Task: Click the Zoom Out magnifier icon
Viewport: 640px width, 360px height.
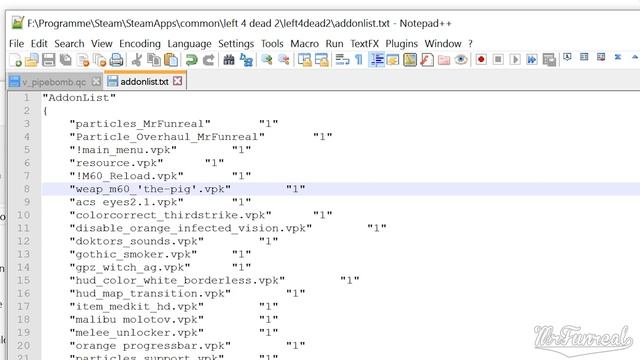Action: (284, 60)
